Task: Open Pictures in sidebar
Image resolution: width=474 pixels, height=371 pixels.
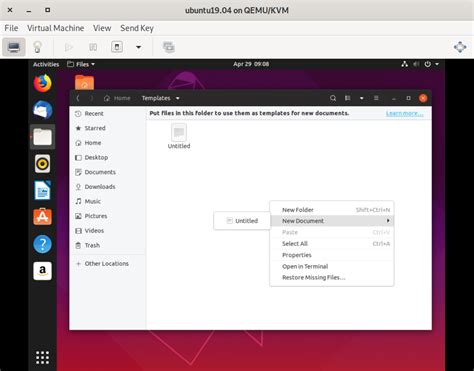Action: pyautogui.click(x=109, y=216)
